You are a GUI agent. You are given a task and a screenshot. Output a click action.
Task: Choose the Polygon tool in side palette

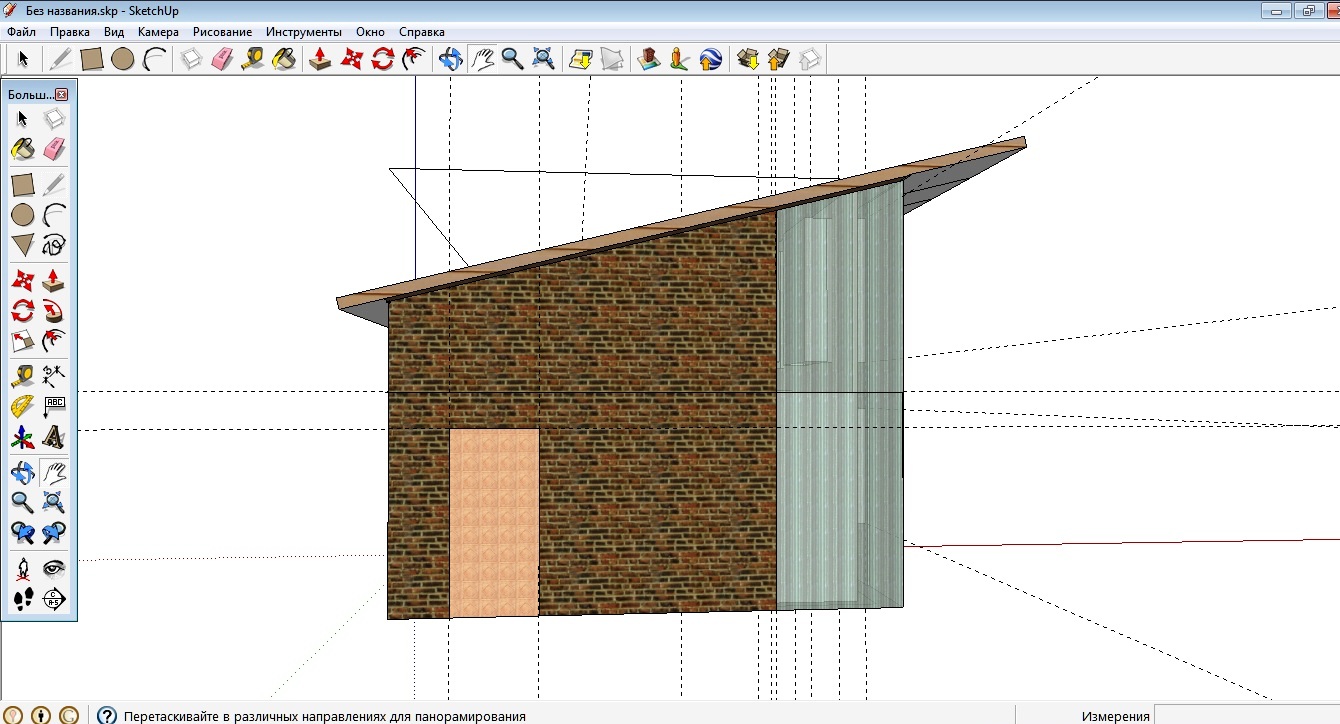[x=22, y=245]
